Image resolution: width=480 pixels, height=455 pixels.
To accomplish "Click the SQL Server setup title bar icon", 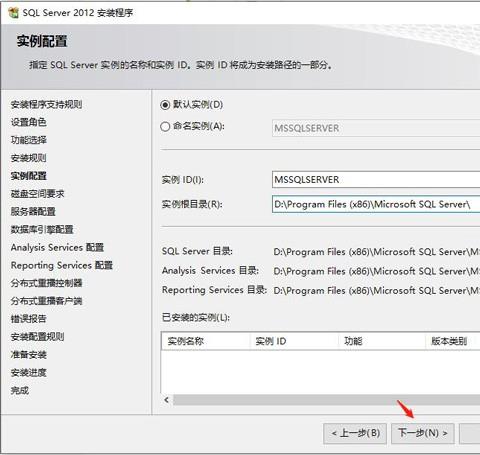I will 14,13.
